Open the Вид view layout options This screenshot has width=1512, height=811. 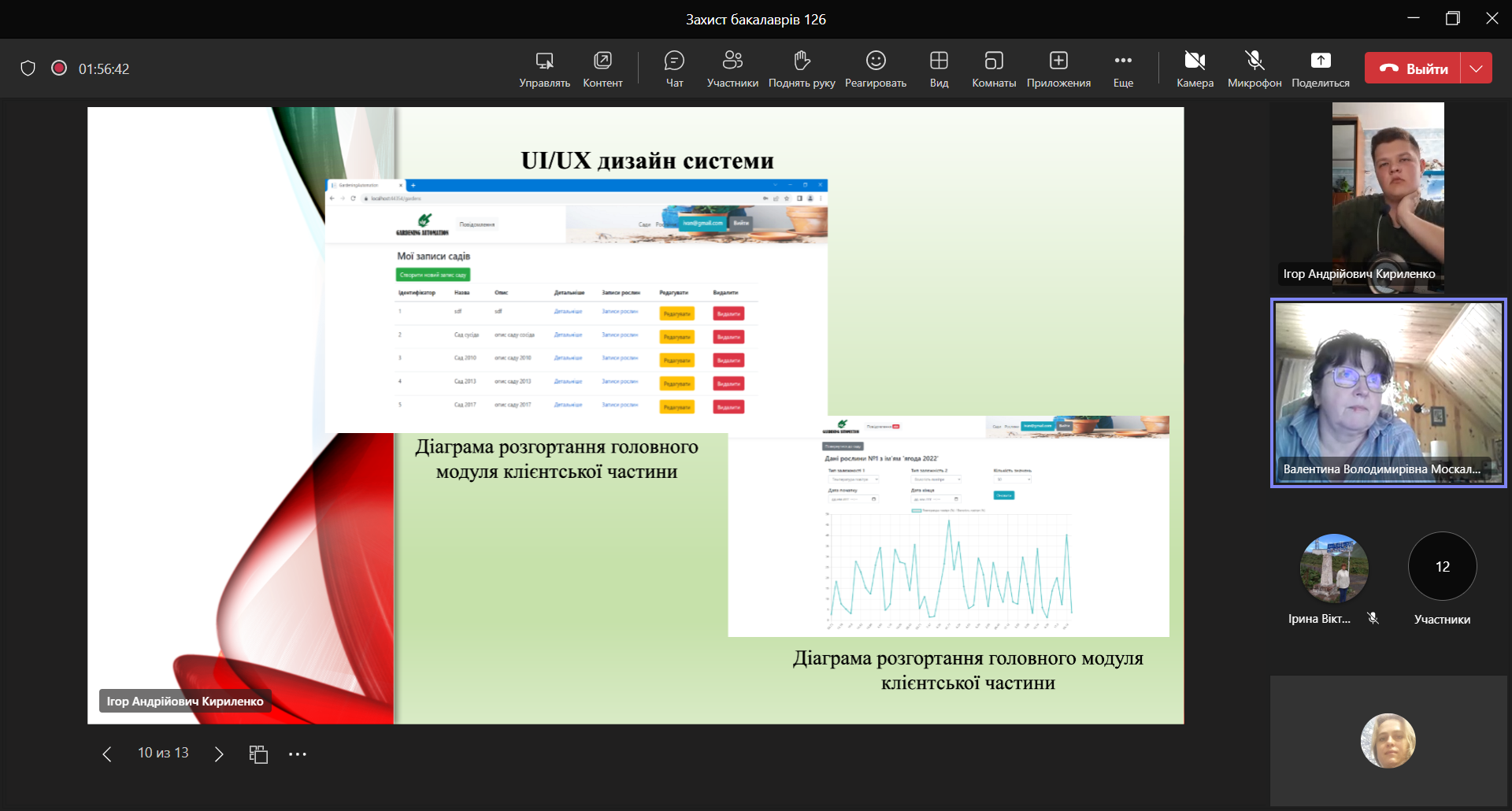tap(939, 69)
